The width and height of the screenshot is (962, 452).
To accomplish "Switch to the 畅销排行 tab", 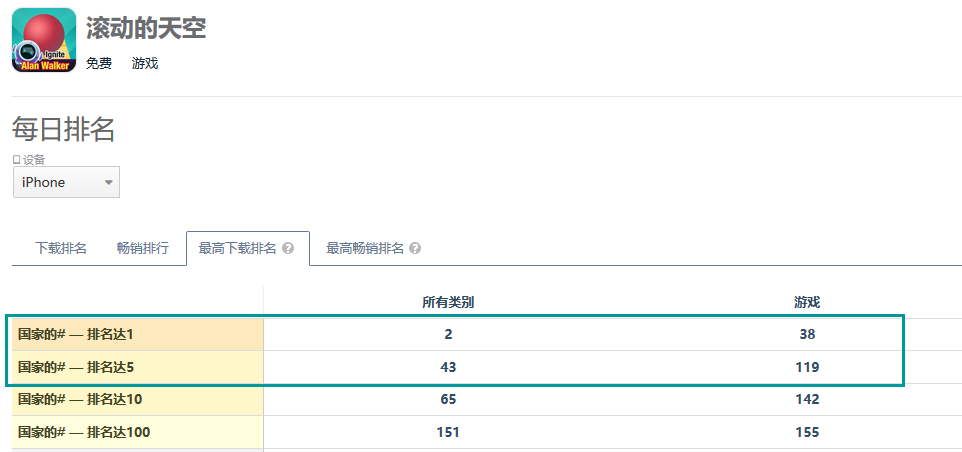I will (142, 248).
